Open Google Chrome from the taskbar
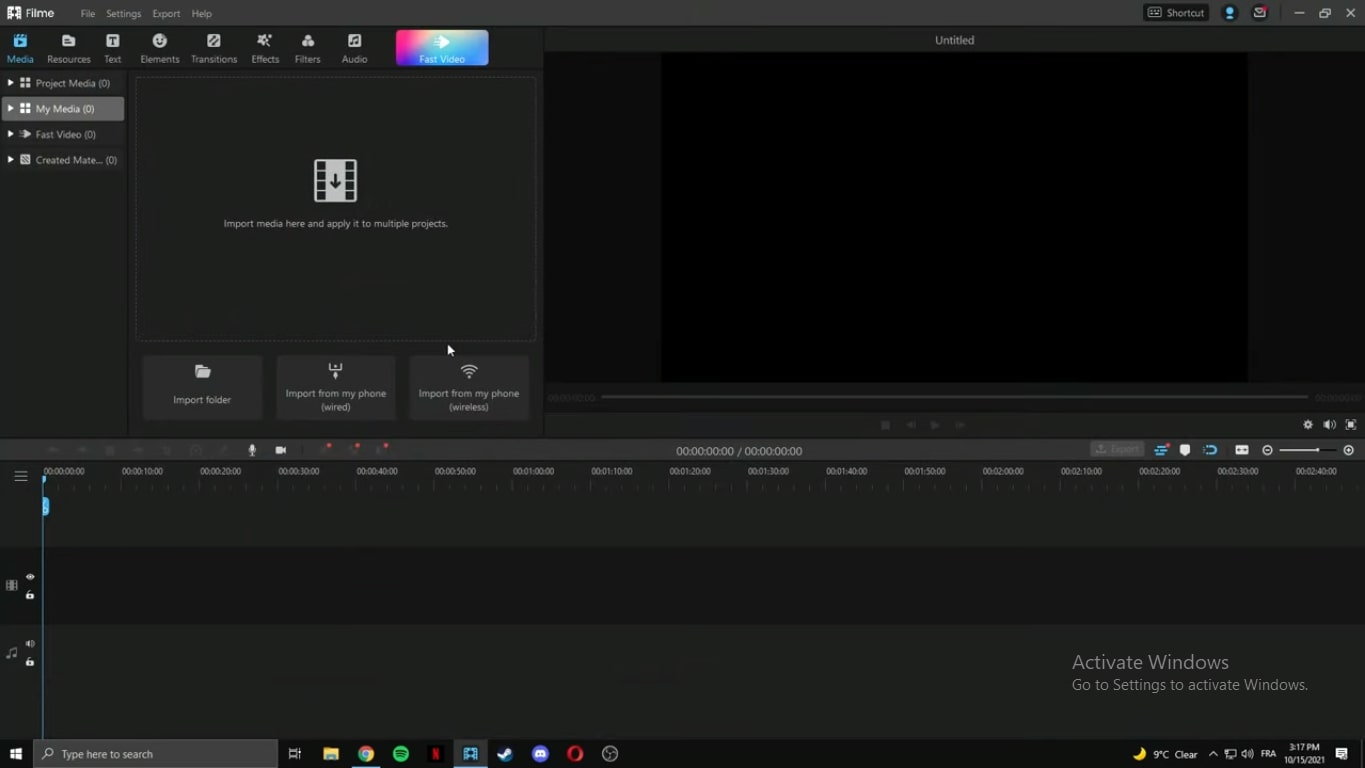This screenshot has height=768, width=1365. click(x=366, y=754)
